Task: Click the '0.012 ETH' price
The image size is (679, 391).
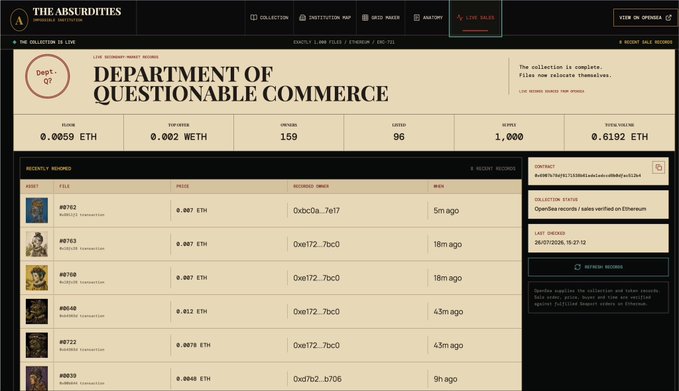Action: [192, 312]
